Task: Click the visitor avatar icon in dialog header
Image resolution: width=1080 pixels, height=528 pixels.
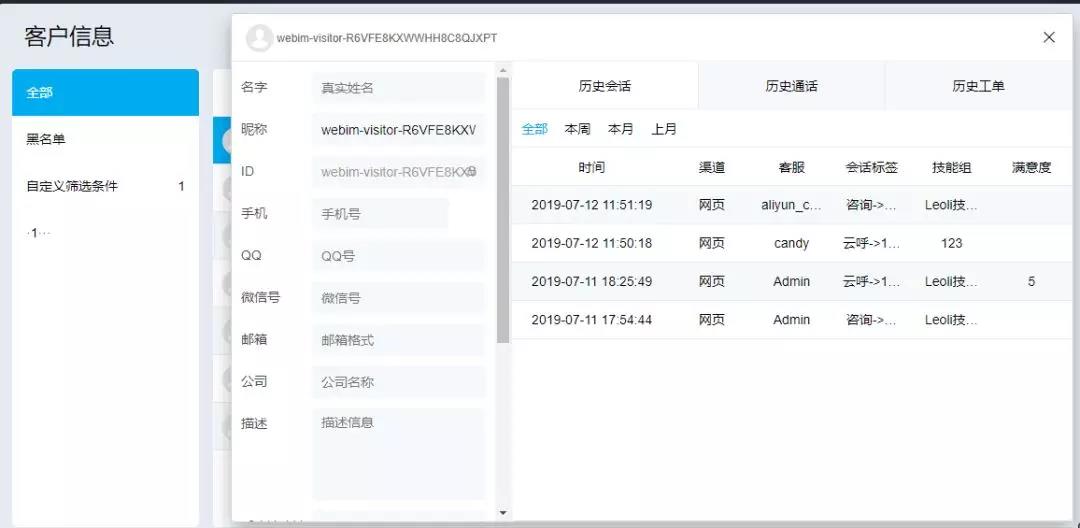Action: tap(259, 38)
